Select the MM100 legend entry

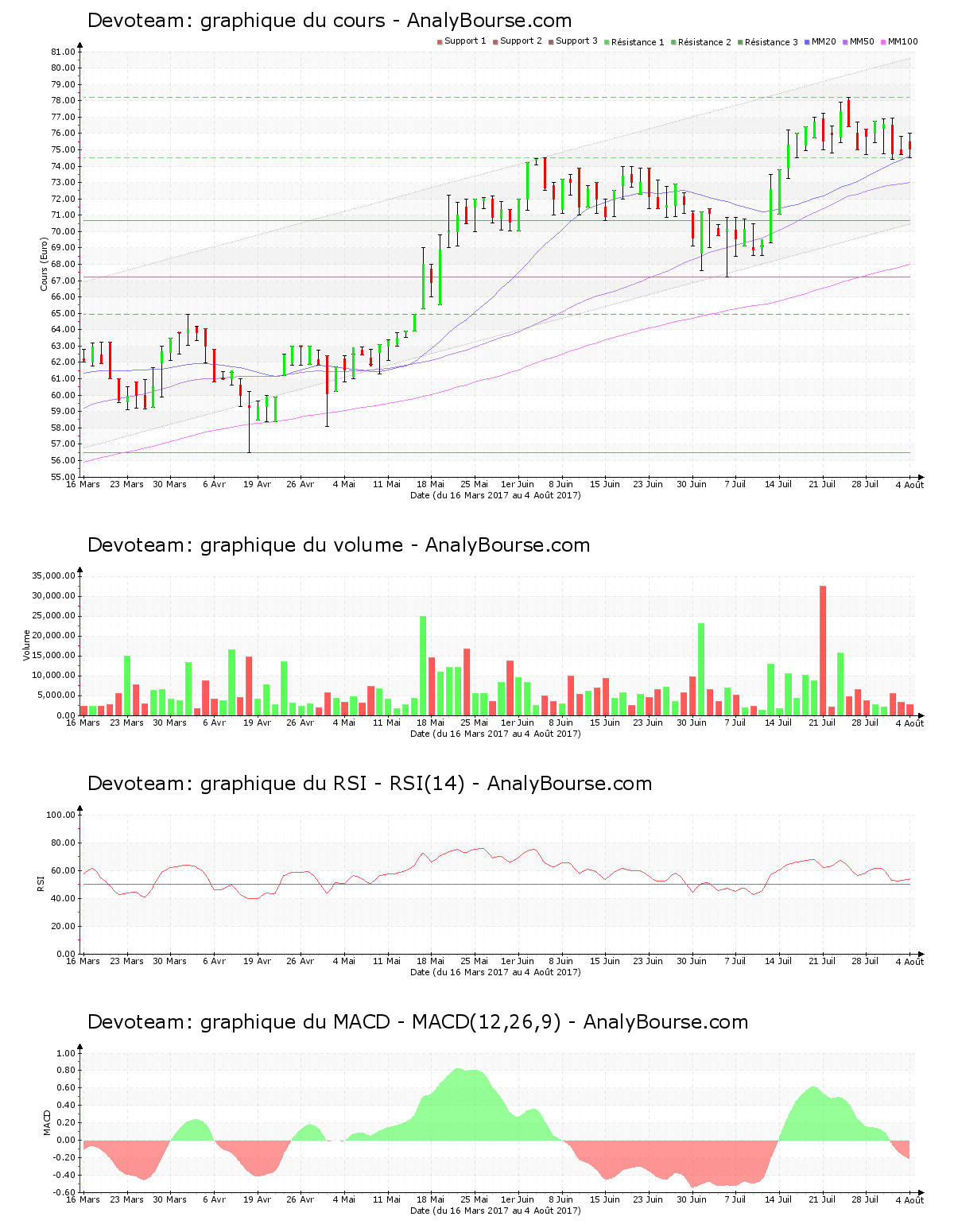(x=899, y=41)
